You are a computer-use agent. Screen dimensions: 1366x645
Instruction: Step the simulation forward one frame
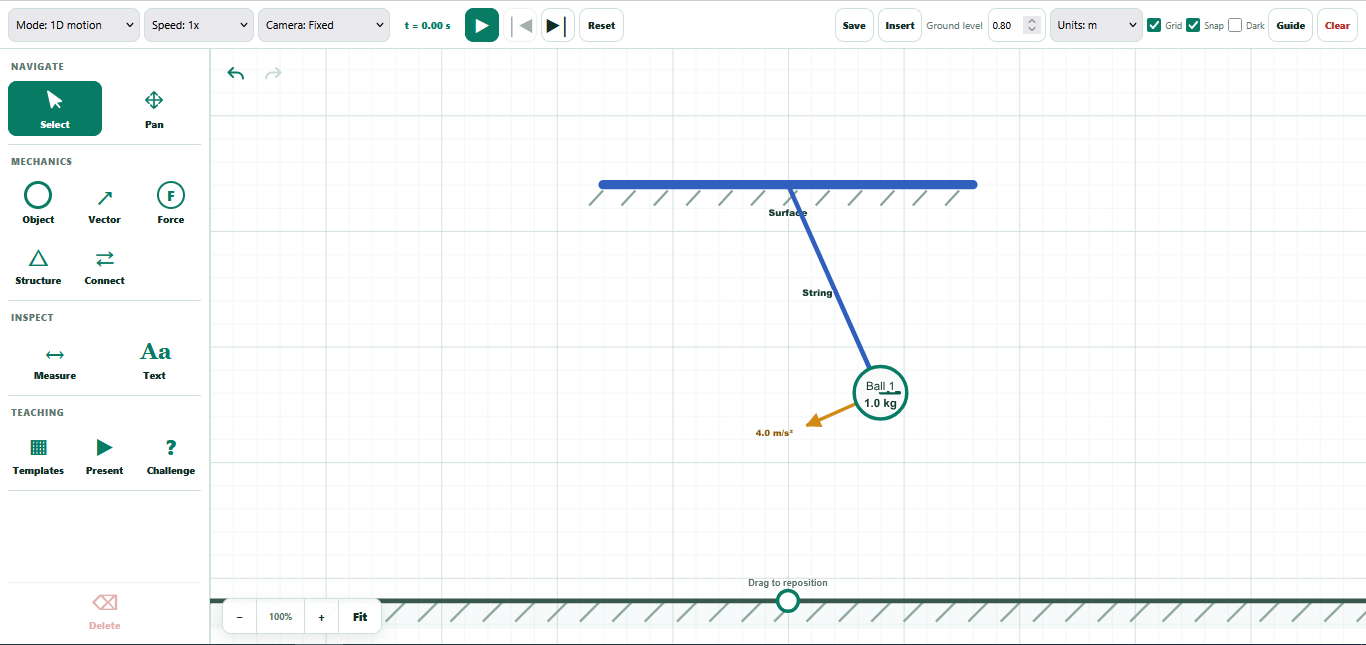[x=557, y=25]
